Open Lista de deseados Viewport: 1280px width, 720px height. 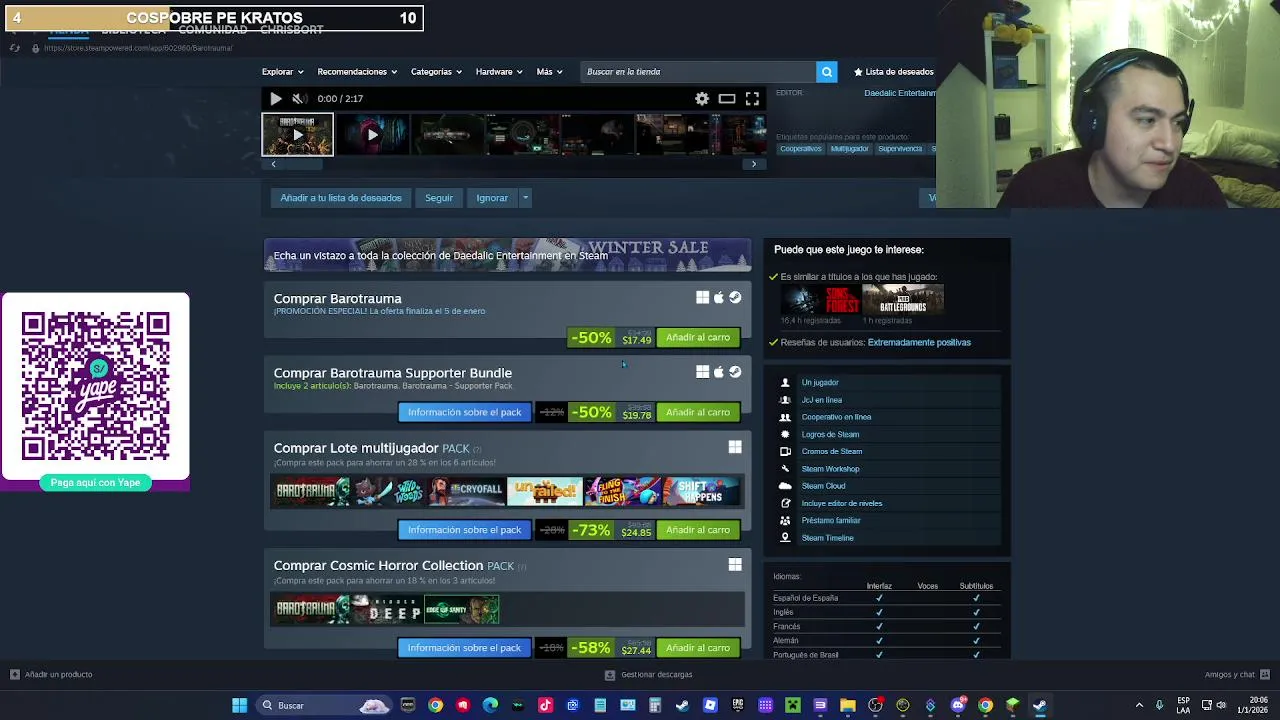[893, 72]
